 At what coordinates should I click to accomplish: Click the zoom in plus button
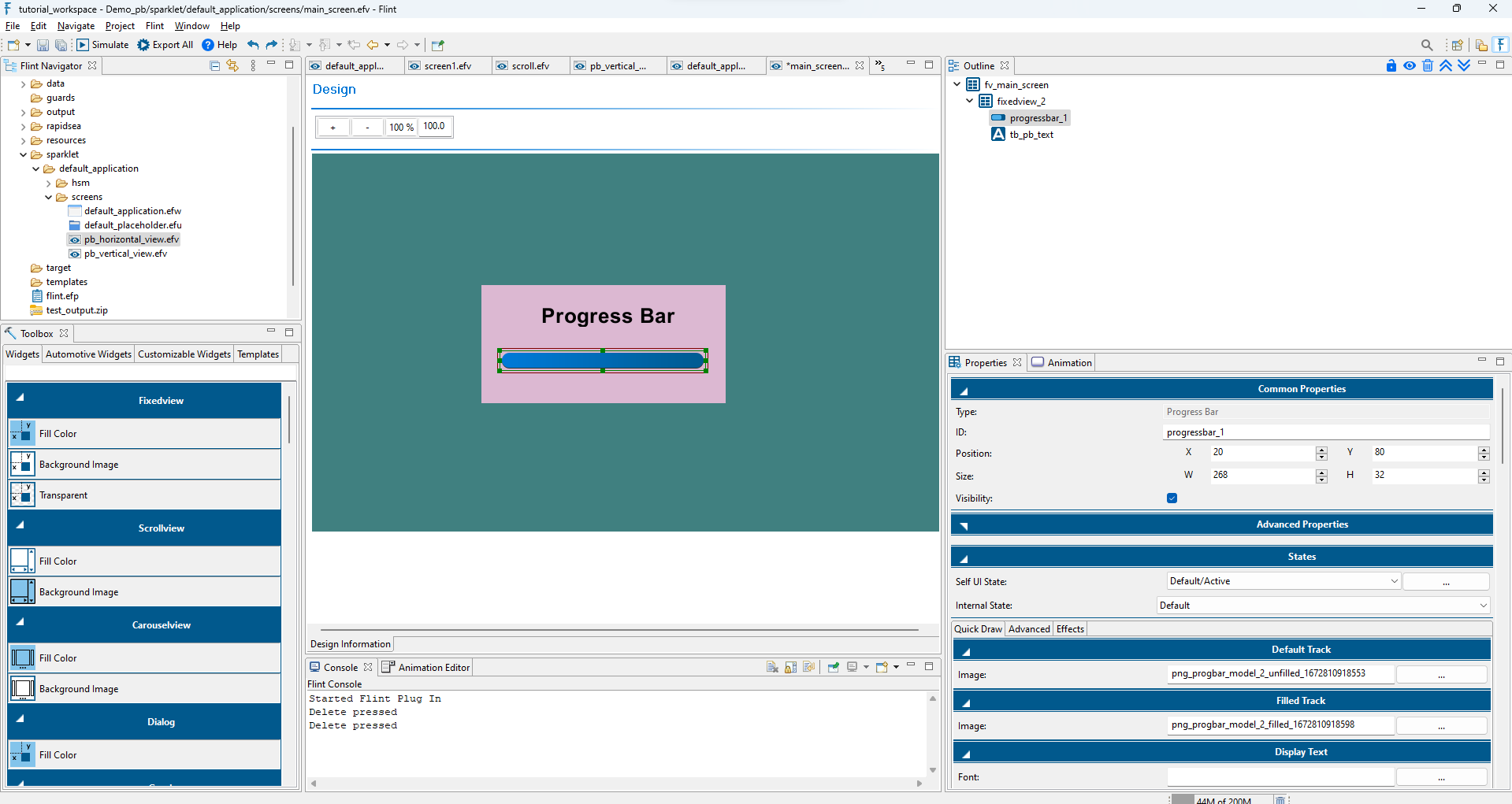(x=333, y=127)
